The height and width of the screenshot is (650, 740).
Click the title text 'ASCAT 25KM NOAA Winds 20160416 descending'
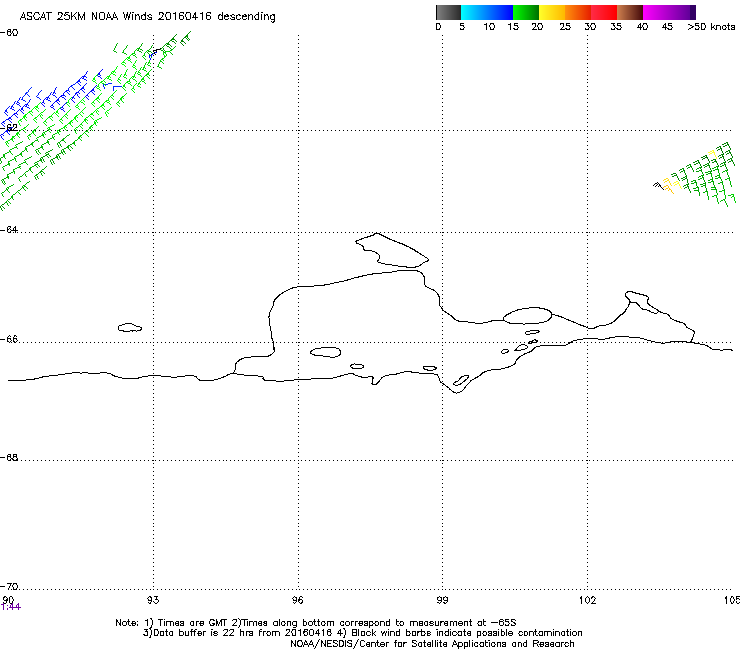[147, 17]
